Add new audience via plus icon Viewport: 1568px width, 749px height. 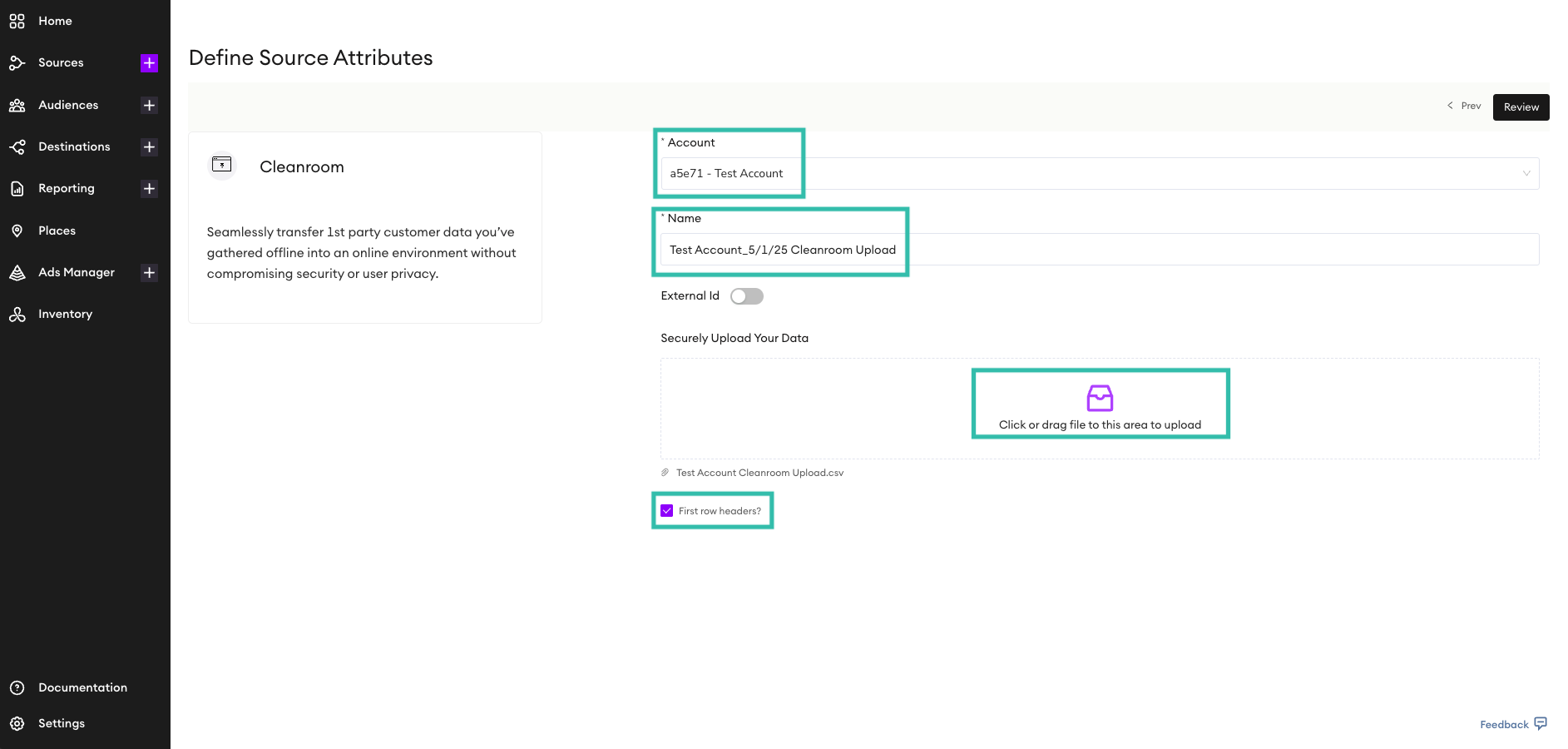149,105
